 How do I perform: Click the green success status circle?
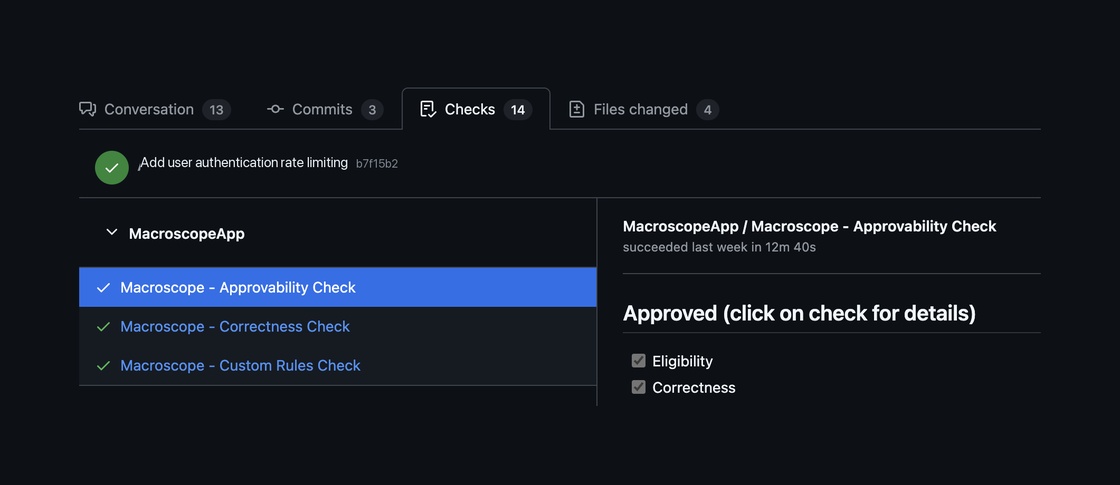(x=112, y=167)
